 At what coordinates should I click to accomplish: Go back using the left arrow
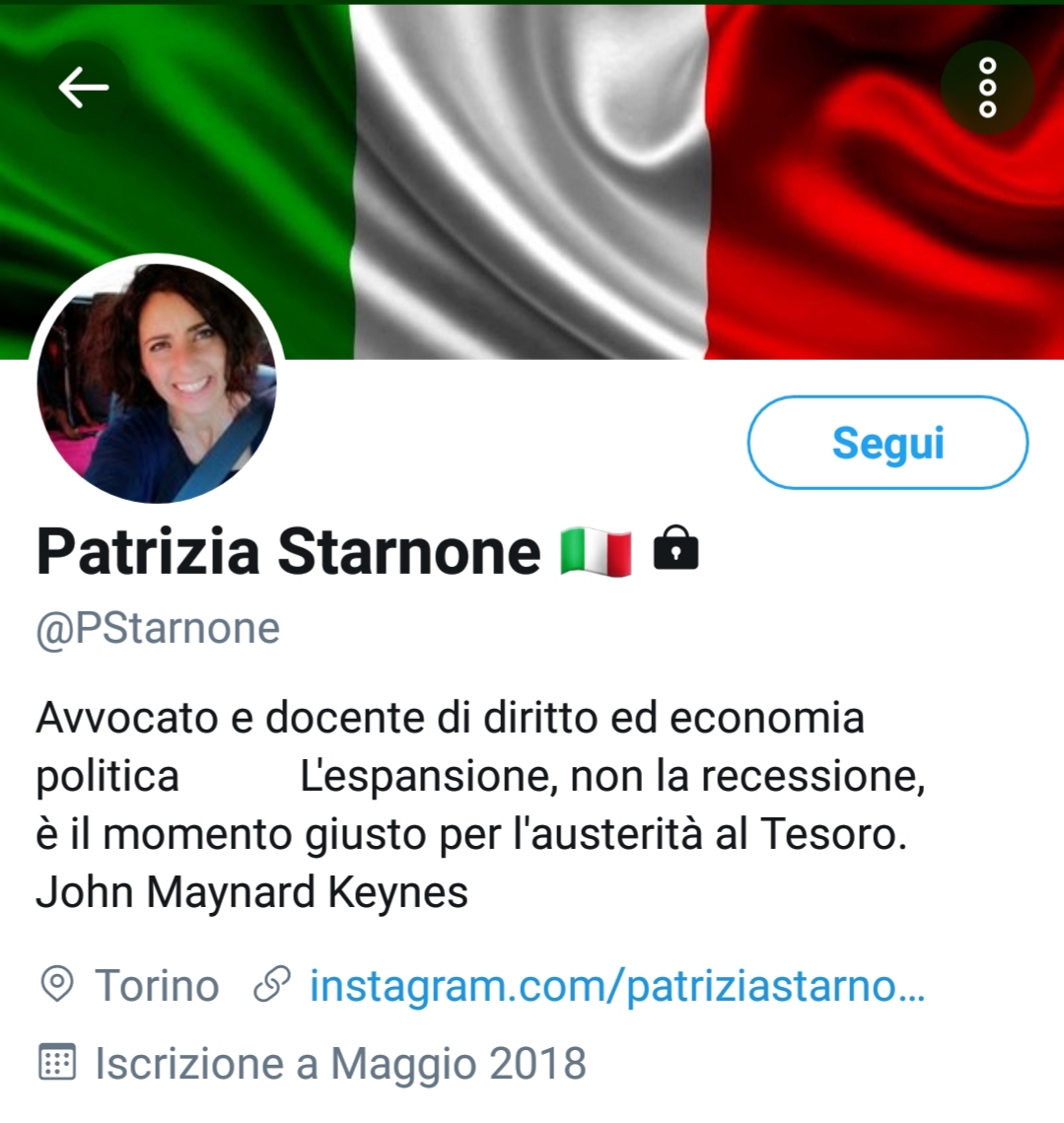tap(83, 88)
